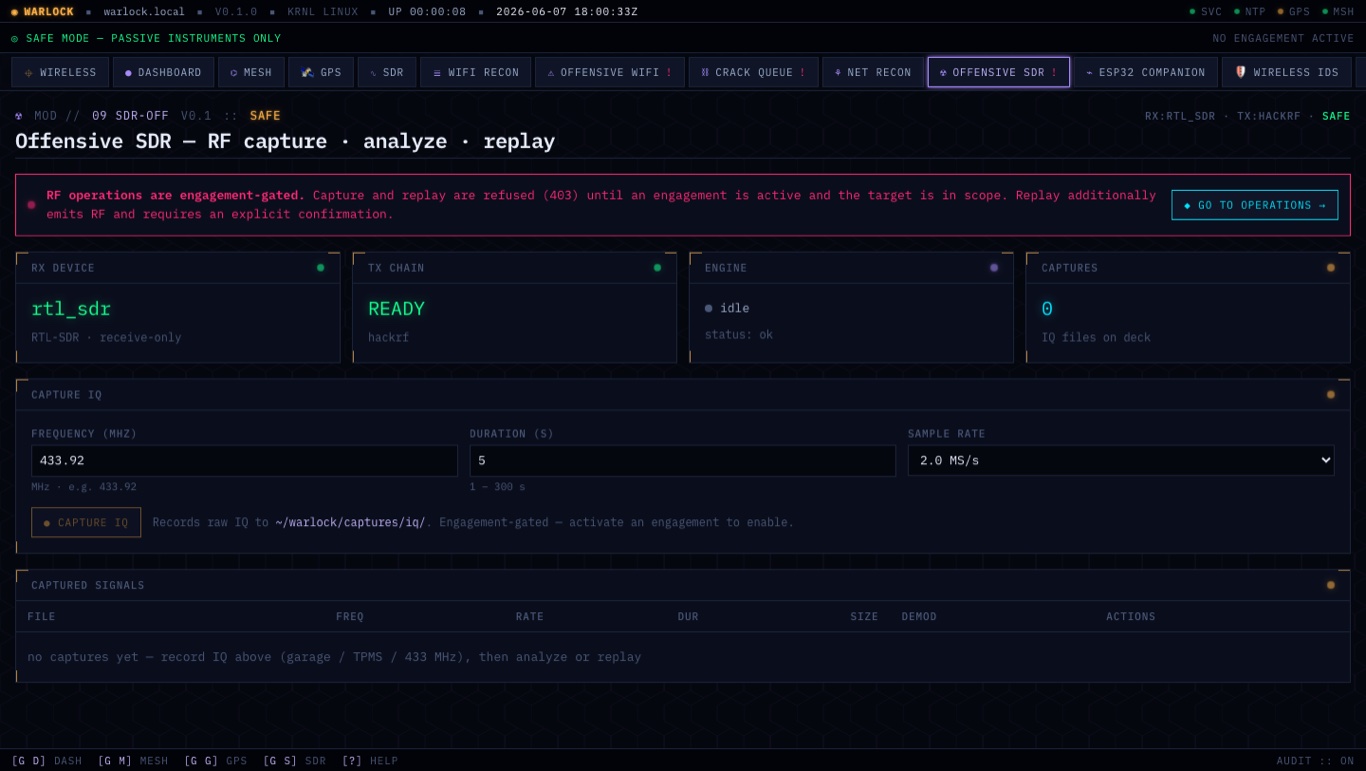The image size is (1366, 771).
Task: Open the Sample Rate dropdown
Action: tap(1121, 460)
